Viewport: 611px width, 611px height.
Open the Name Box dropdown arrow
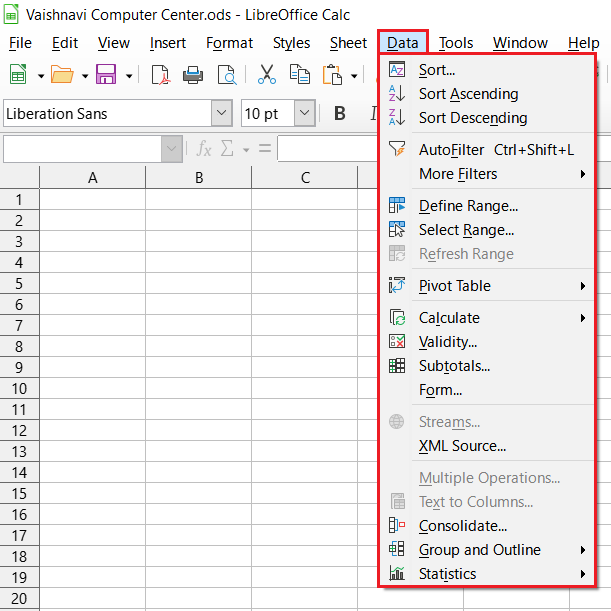pyautogui.click(x=171, y=148)
